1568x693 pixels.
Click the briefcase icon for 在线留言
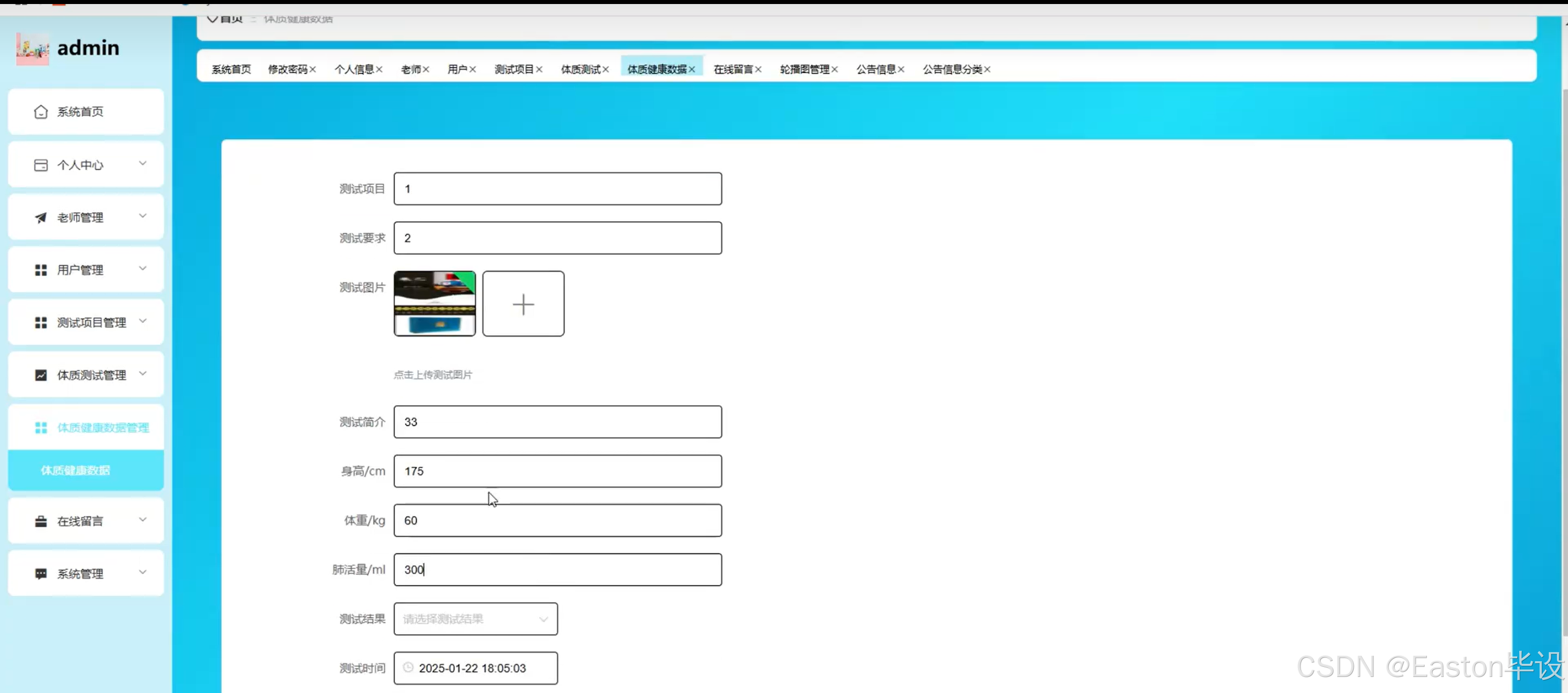[41, 522]
